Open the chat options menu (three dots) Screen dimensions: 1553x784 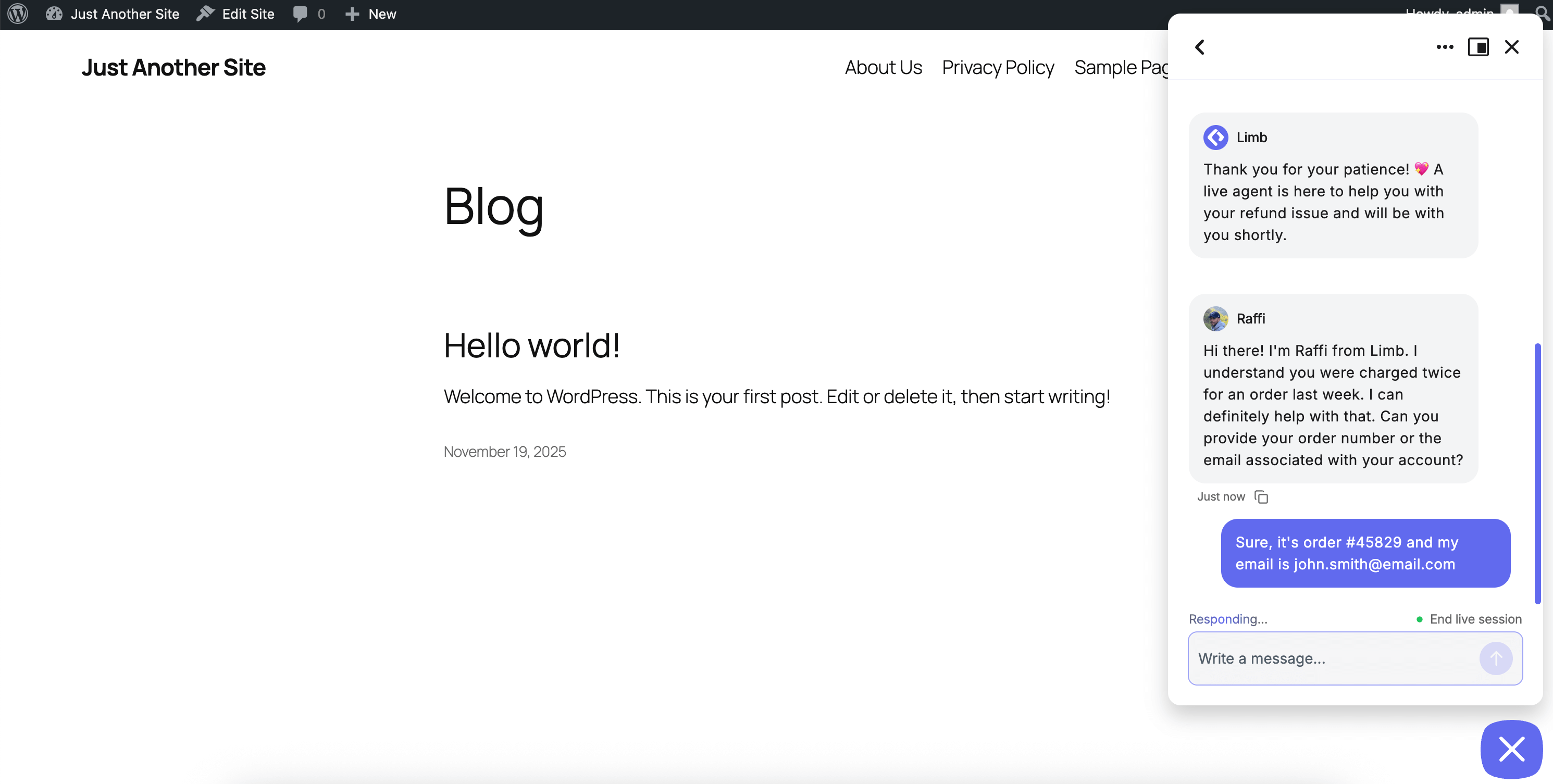click(1445, 46)
